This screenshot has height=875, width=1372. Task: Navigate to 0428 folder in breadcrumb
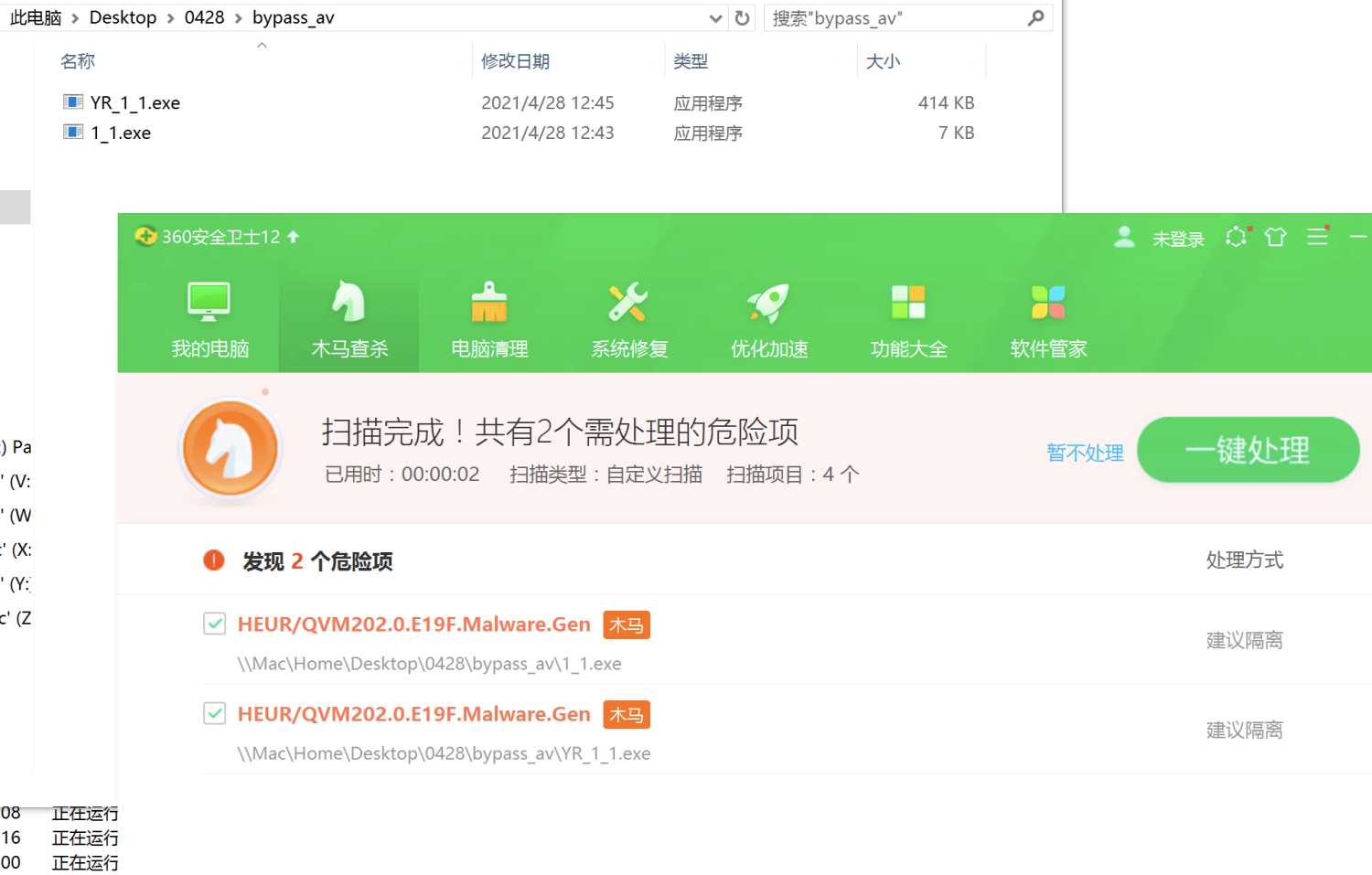(x=204, y=18)
